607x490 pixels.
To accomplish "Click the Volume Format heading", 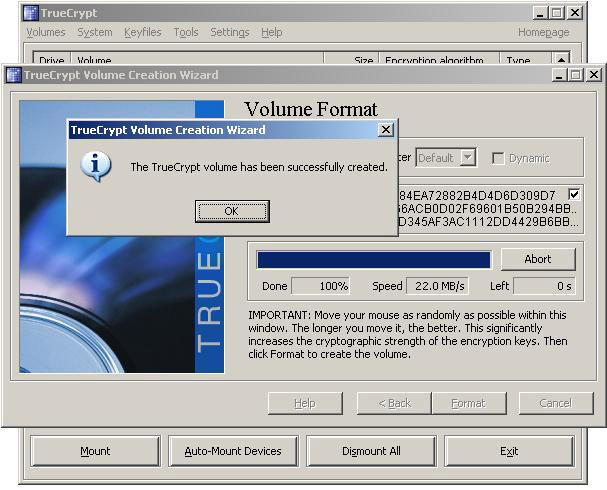I will click(311, 109).
